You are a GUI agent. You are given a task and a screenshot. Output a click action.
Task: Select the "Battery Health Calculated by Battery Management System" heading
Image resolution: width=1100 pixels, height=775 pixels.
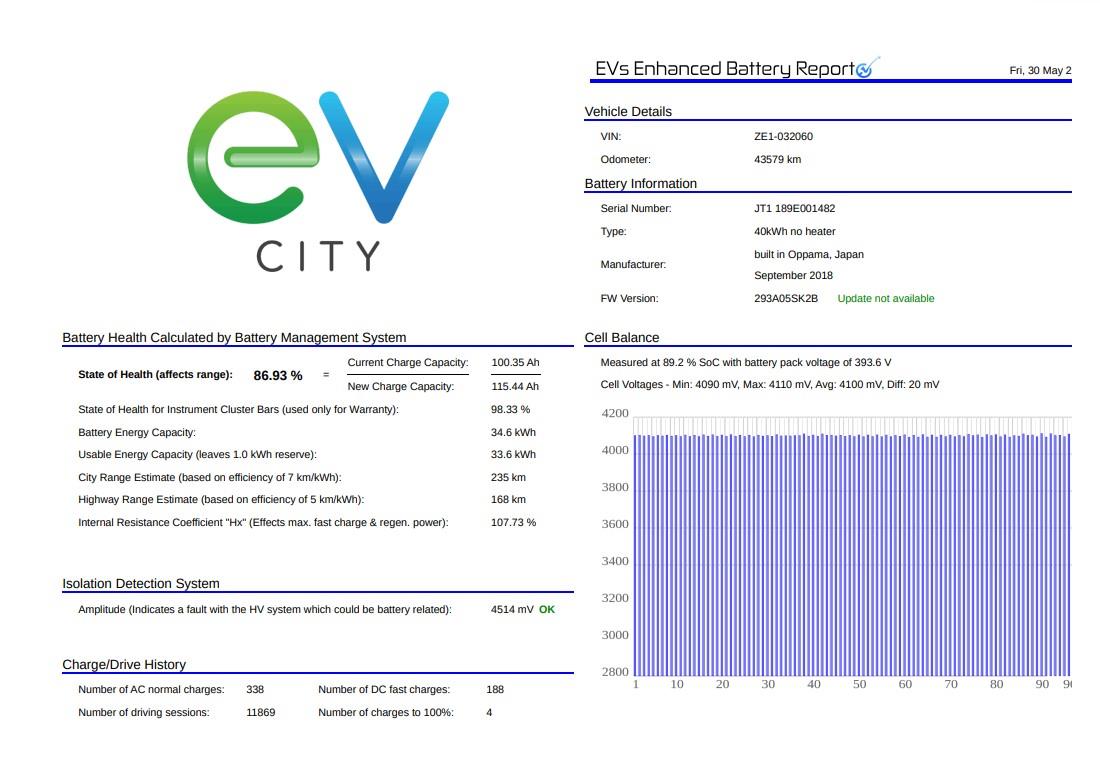(234, 337)
